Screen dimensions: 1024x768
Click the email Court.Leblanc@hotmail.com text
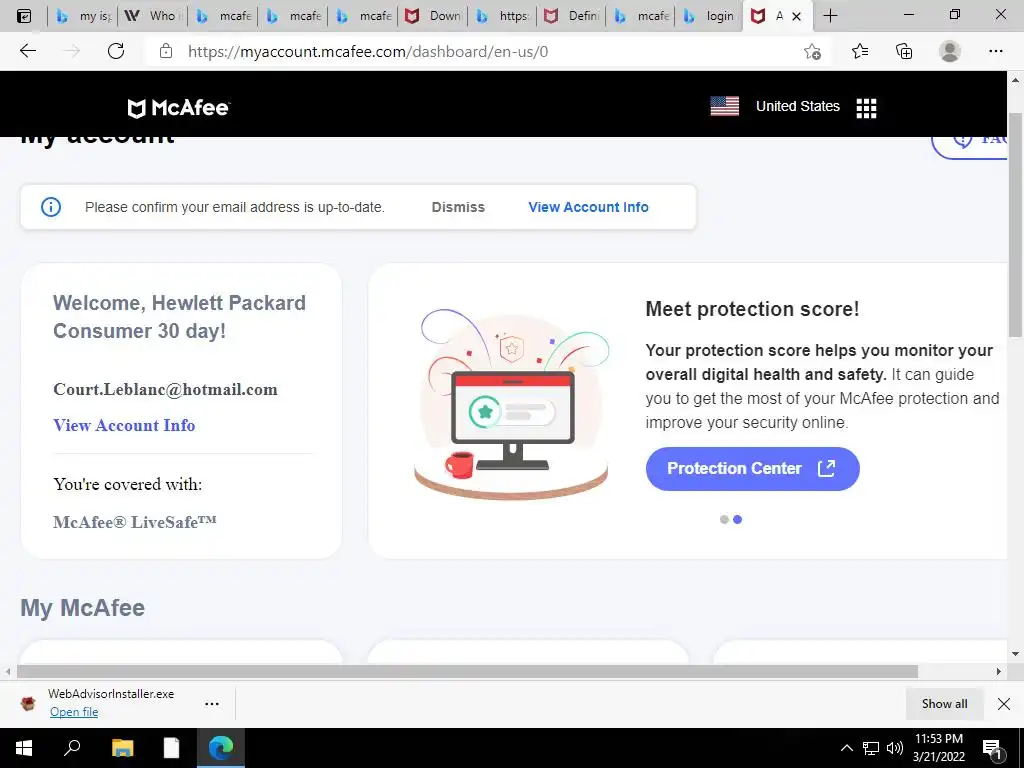(x=165, y=389)
